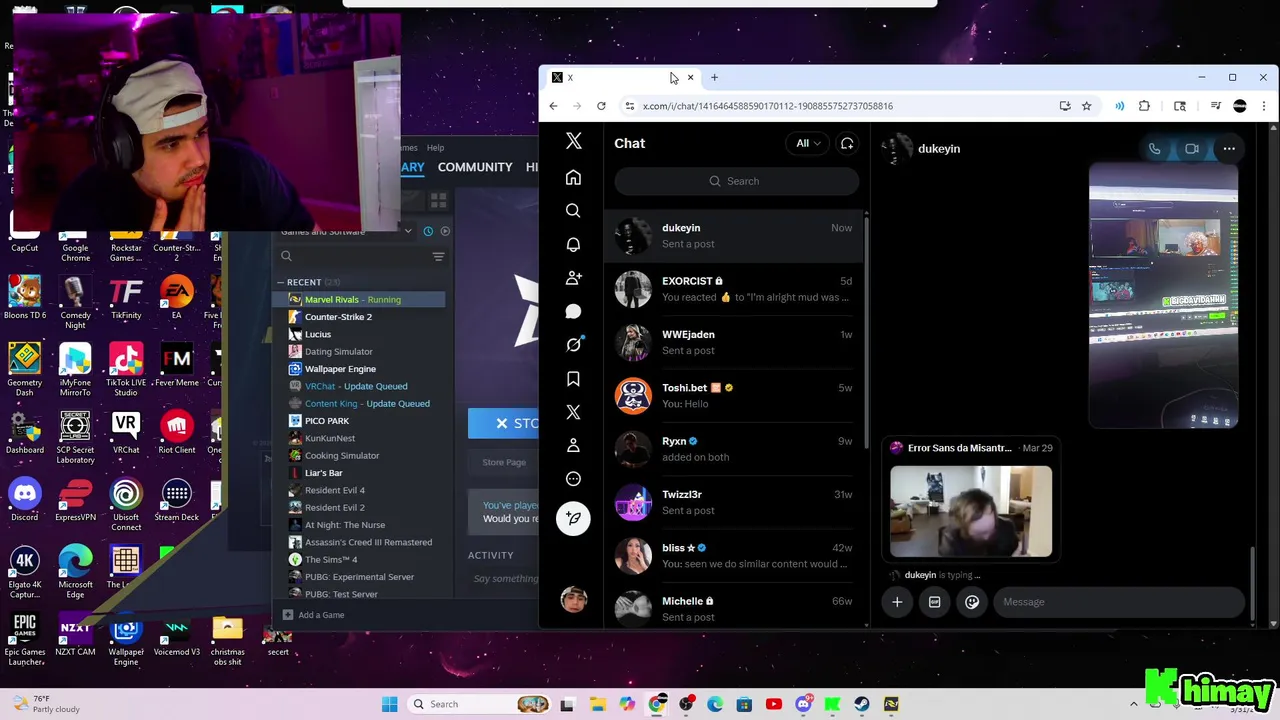Reload the X page in Chrome
Viewport: 1280px width, 720px height.
click(x=601, y=106)
